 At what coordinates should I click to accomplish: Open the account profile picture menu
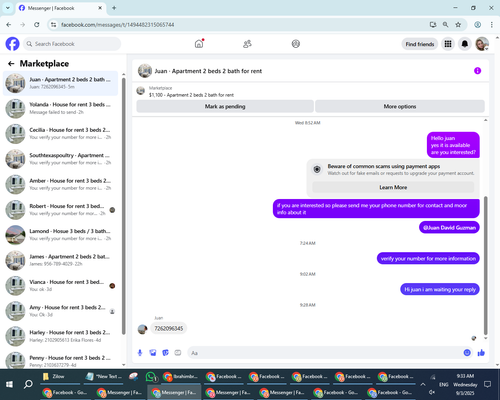pos(482,44)
